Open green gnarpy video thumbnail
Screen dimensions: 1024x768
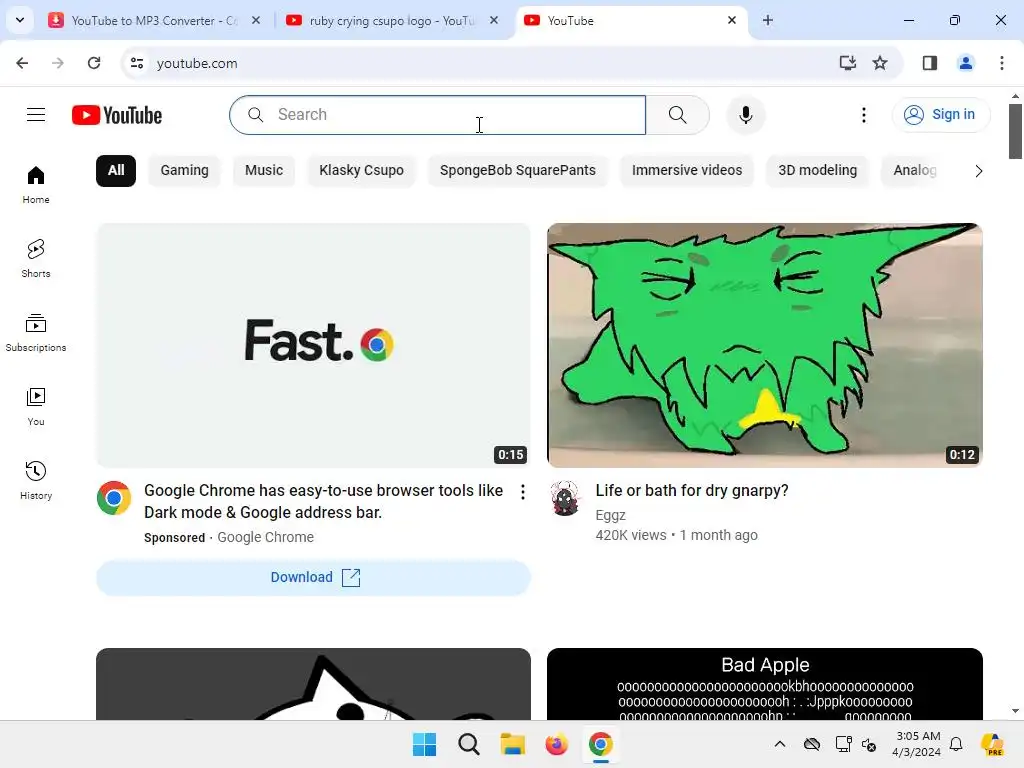[765, 345]
